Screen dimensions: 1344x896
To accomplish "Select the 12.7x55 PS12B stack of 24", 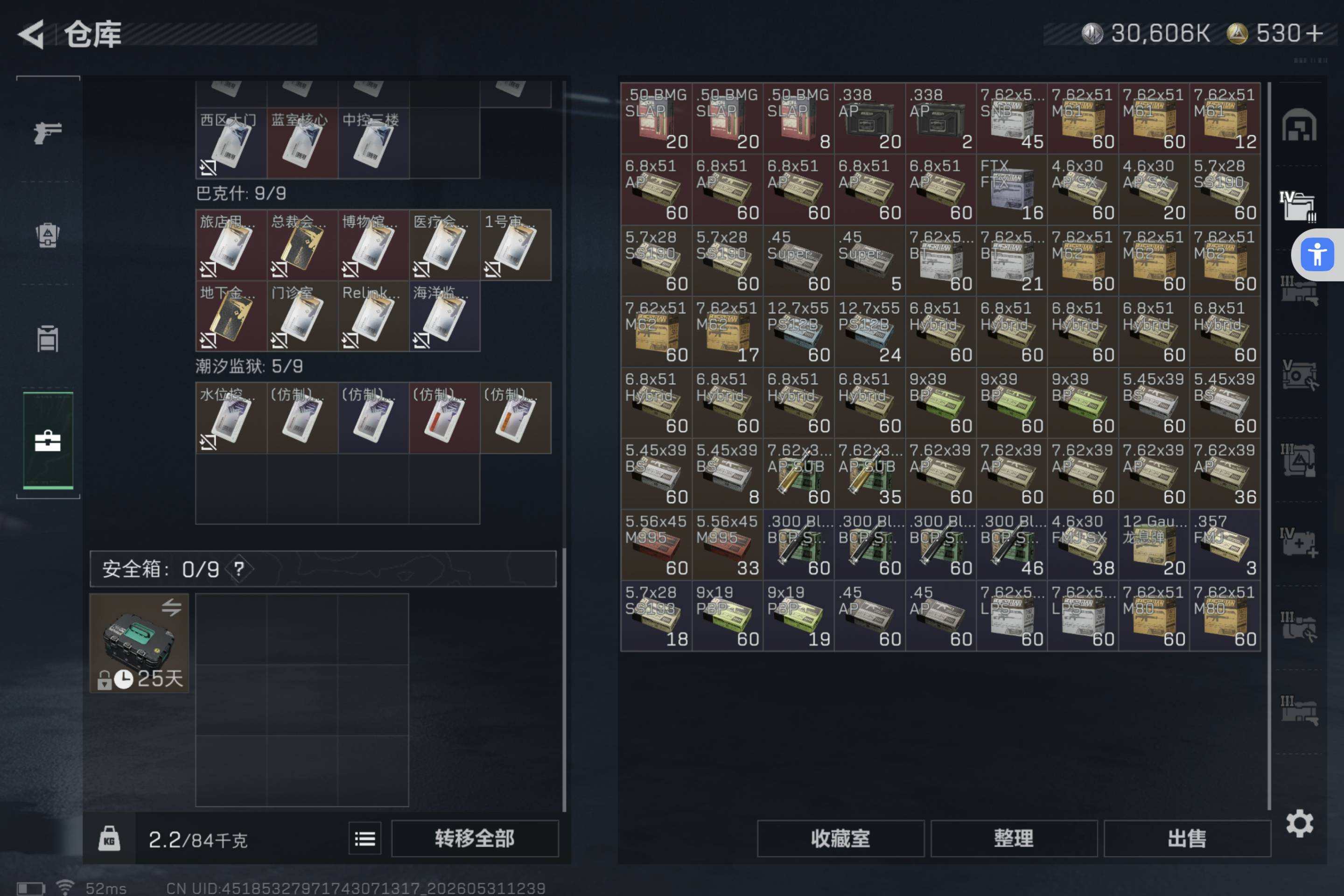I will tap(870, 331).
